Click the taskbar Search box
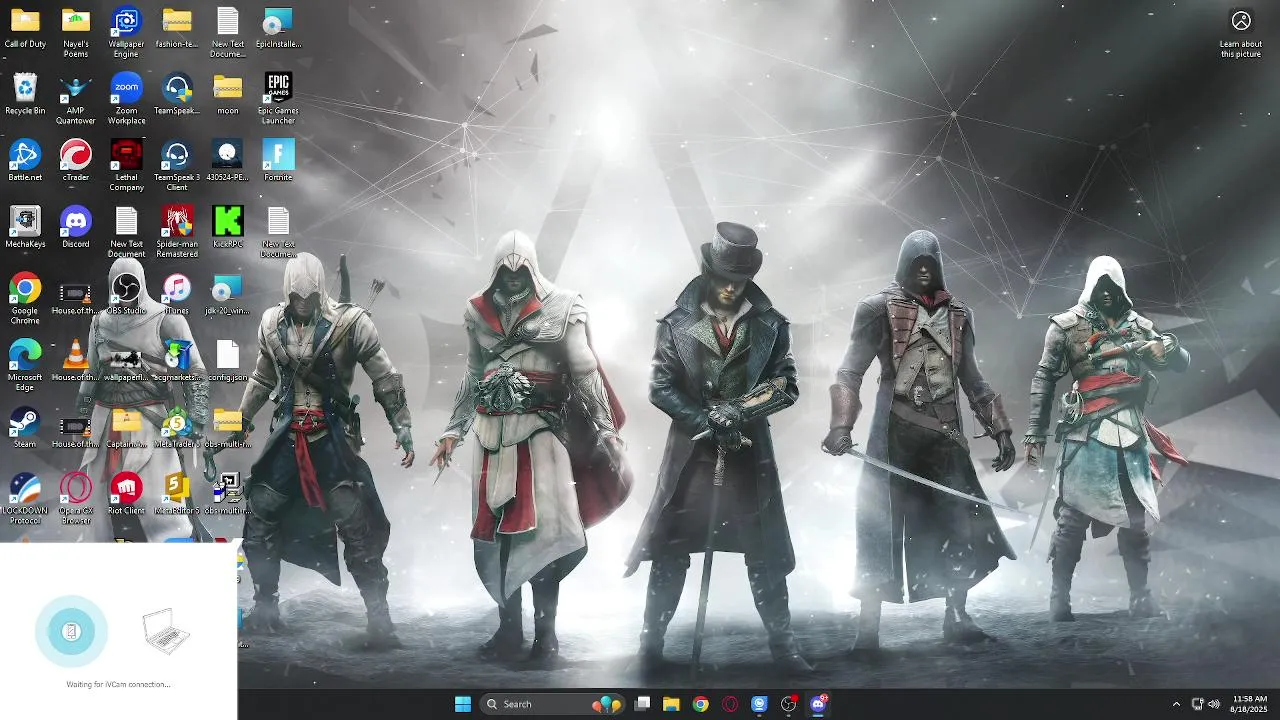 pyautogui.click(x=553, y=704)
